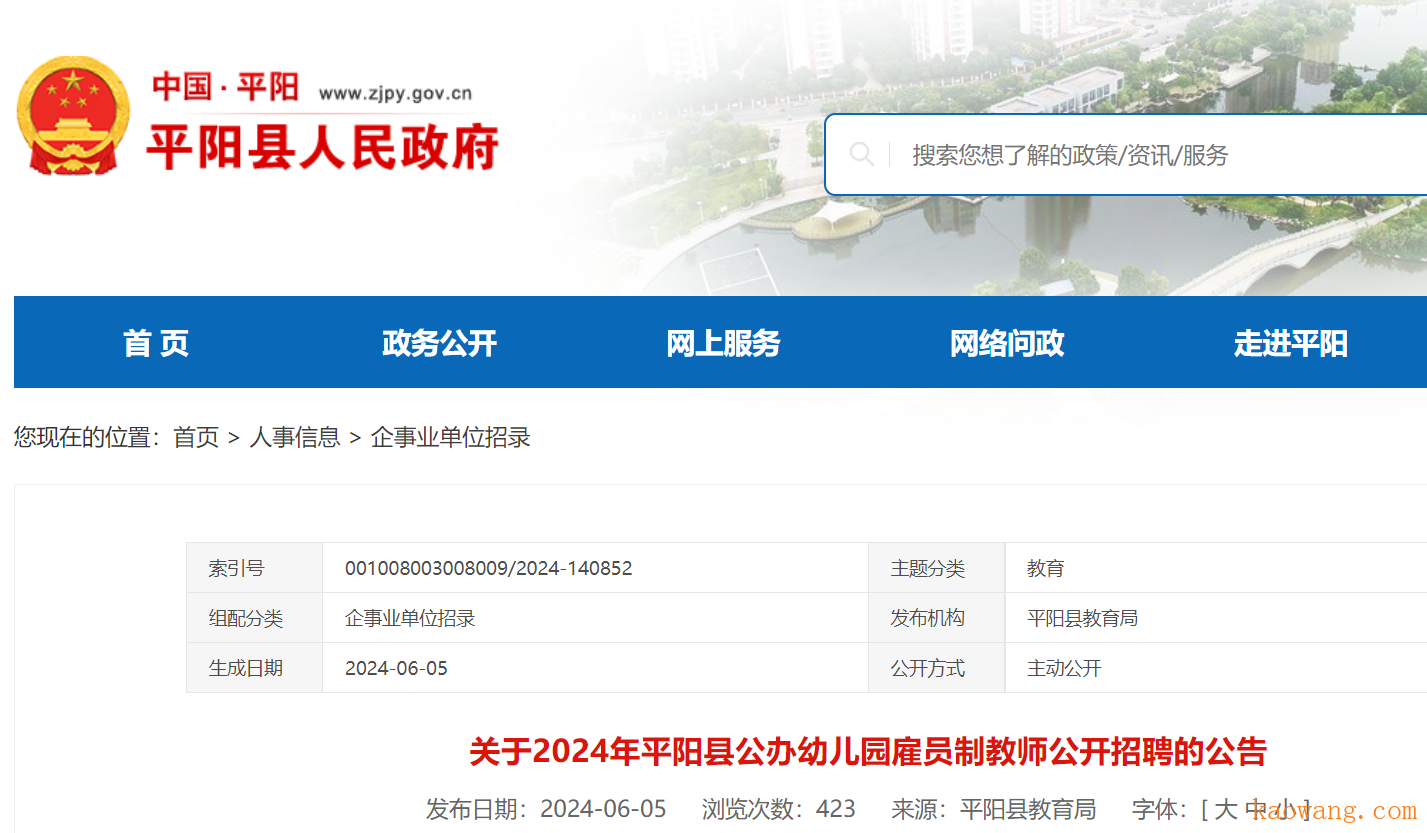The image size is (1427, 833).
Task: Click the 发布机构 label cell
Action: (x=937, y=618)
